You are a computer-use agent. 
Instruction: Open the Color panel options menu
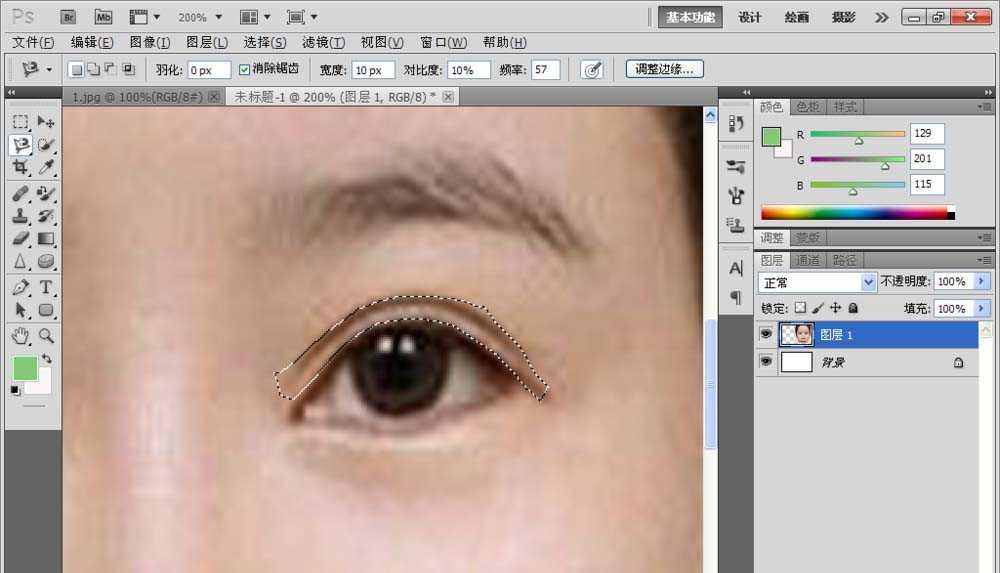point(985,107)
